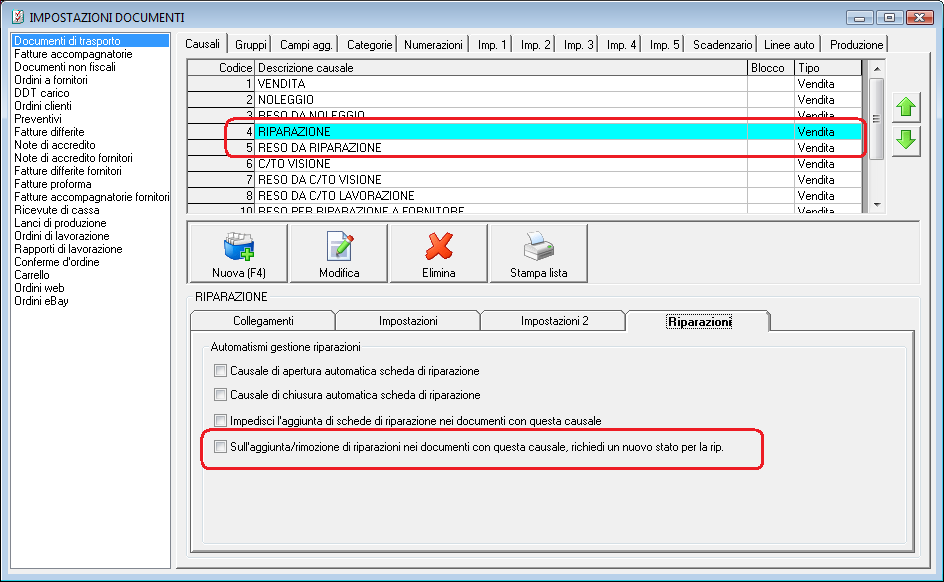
Task: Select the RESO DA RIPARAZIONE row
Action: pyautogui.click(x=525, y=148)
